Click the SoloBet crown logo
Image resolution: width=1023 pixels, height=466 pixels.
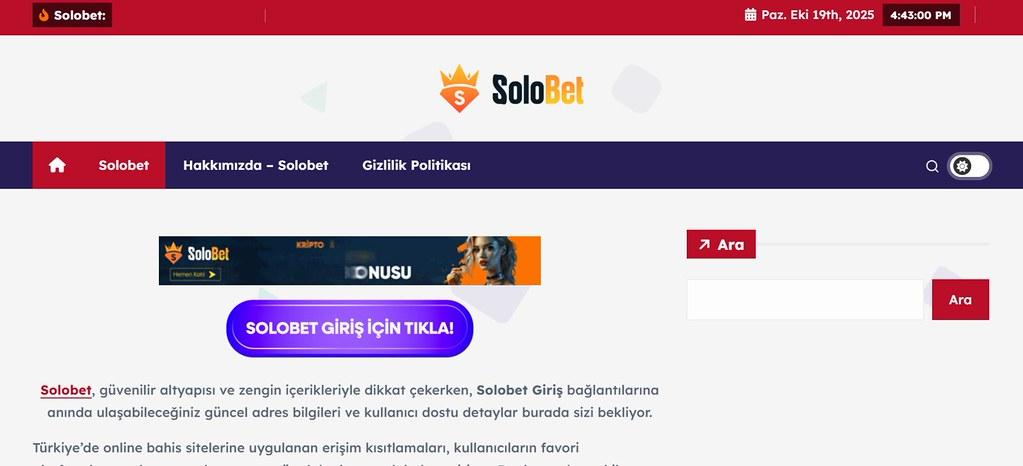click(x=459, y=88)
